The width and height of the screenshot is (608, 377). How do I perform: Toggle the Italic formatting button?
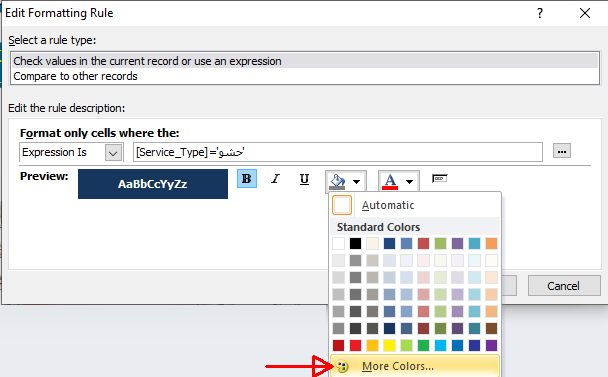(275, 179)
